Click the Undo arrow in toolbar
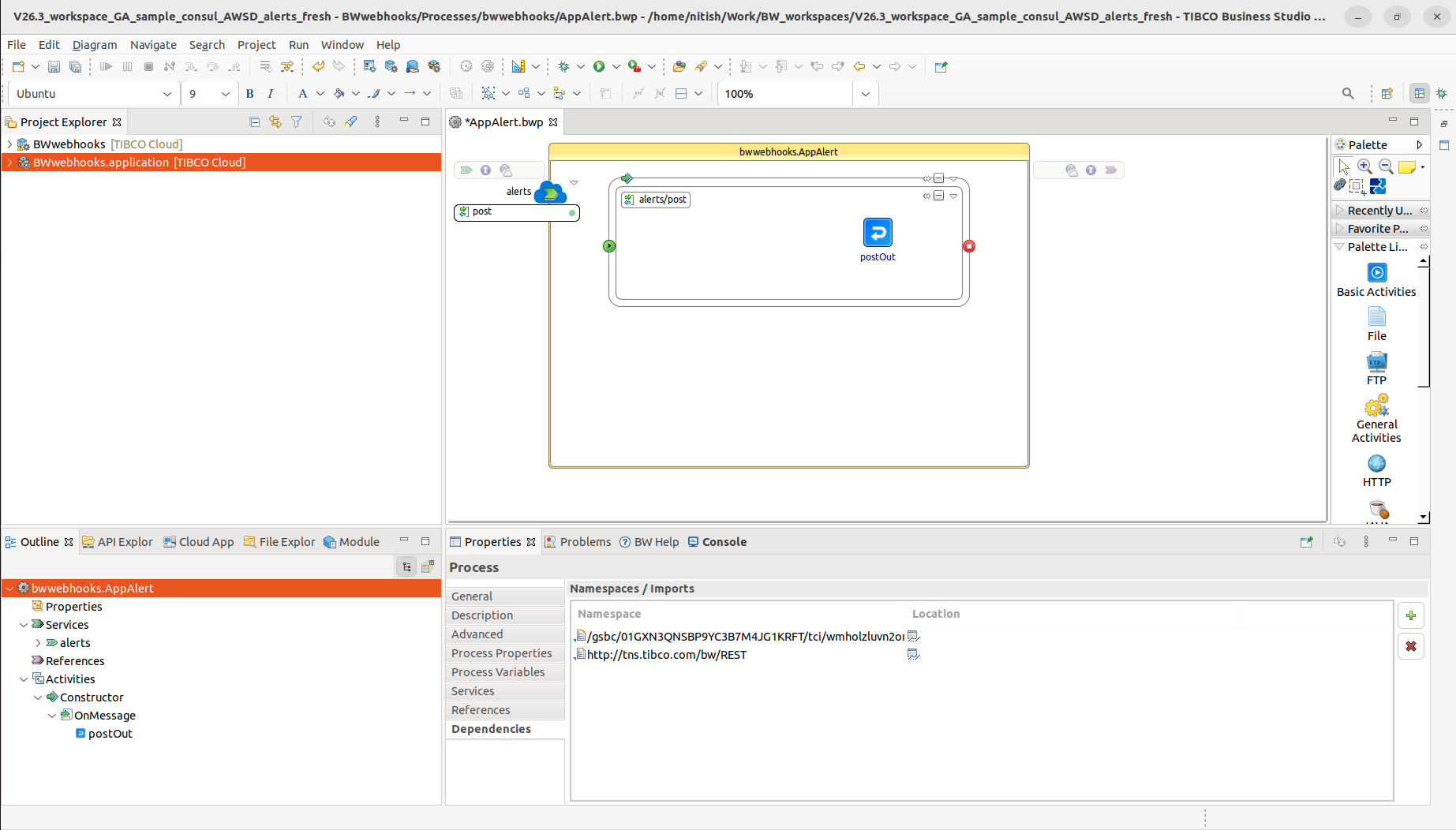 (318, 67)
